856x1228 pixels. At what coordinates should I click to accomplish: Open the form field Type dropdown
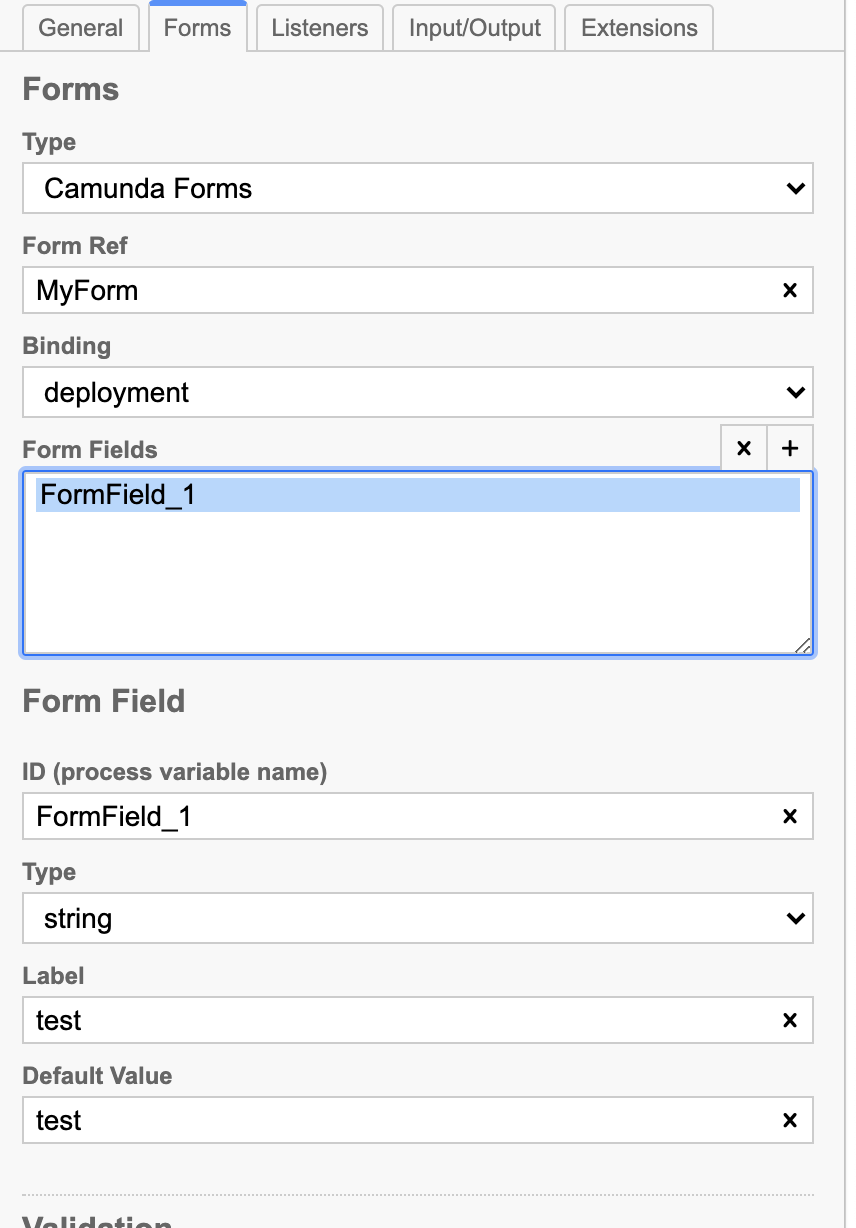tap(418, 919)
